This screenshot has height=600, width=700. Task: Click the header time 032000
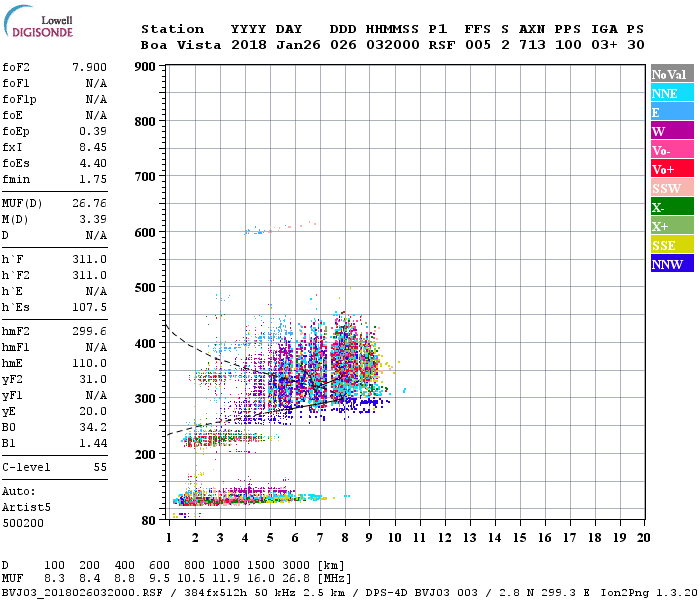(x=393, y=45)
